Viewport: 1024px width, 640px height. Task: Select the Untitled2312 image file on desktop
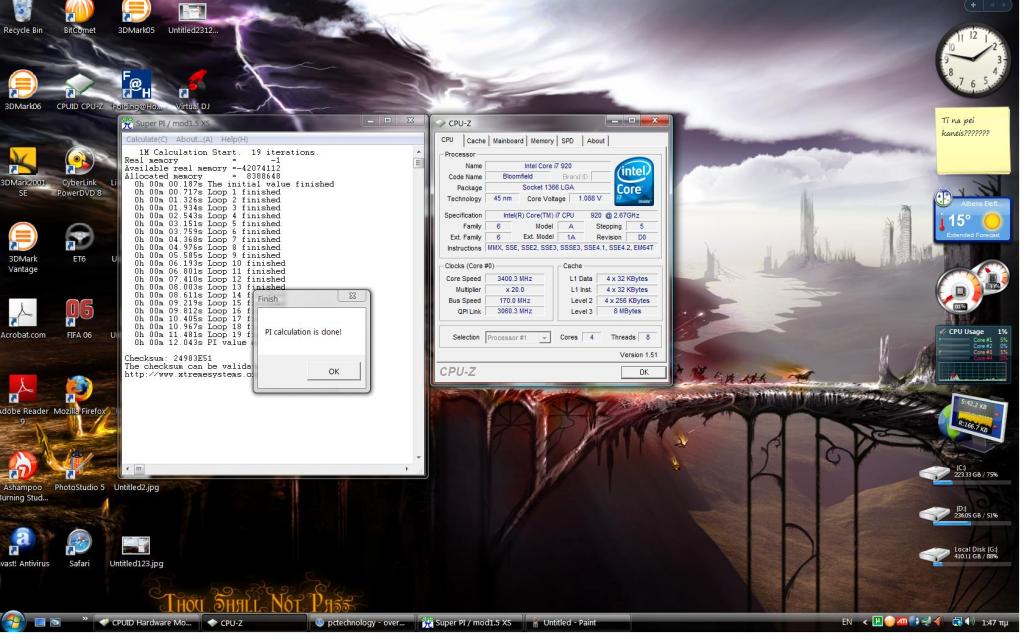[x=193, y=18]
